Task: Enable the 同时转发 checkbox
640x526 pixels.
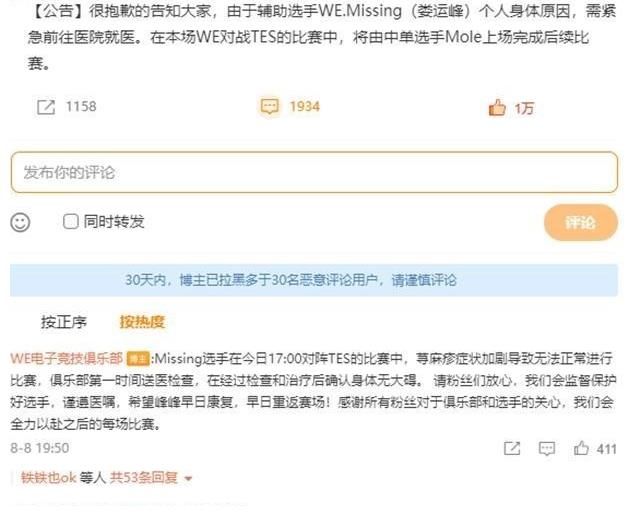Action: coord(71,222)
